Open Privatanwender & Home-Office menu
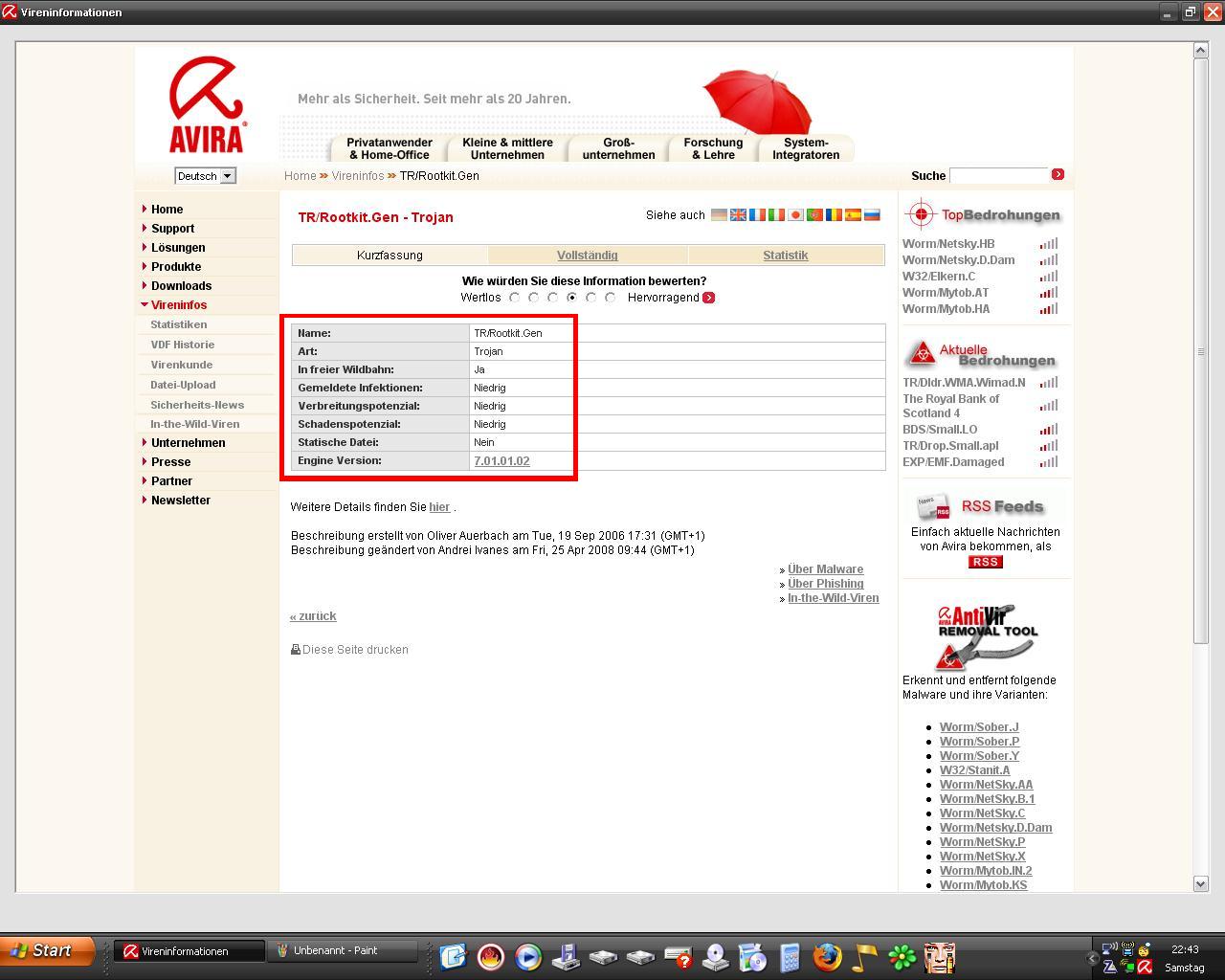Viewport: 1225px width, 980px height. pos(390,148)
